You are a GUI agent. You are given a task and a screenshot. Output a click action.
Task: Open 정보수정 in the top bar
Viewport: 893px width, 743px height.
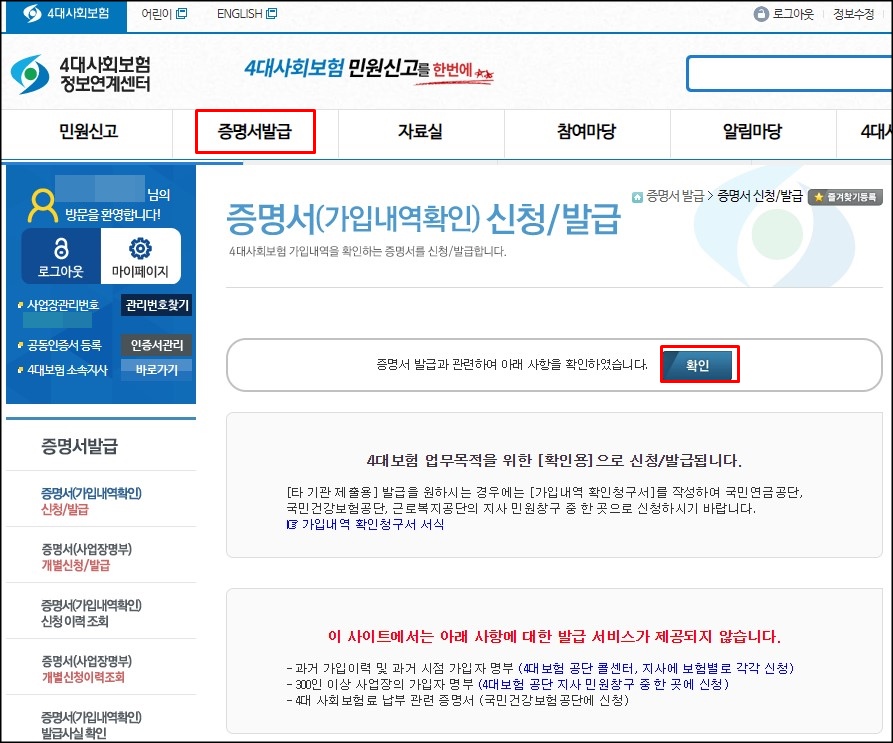pyautogui.click(x=853, y=14)
